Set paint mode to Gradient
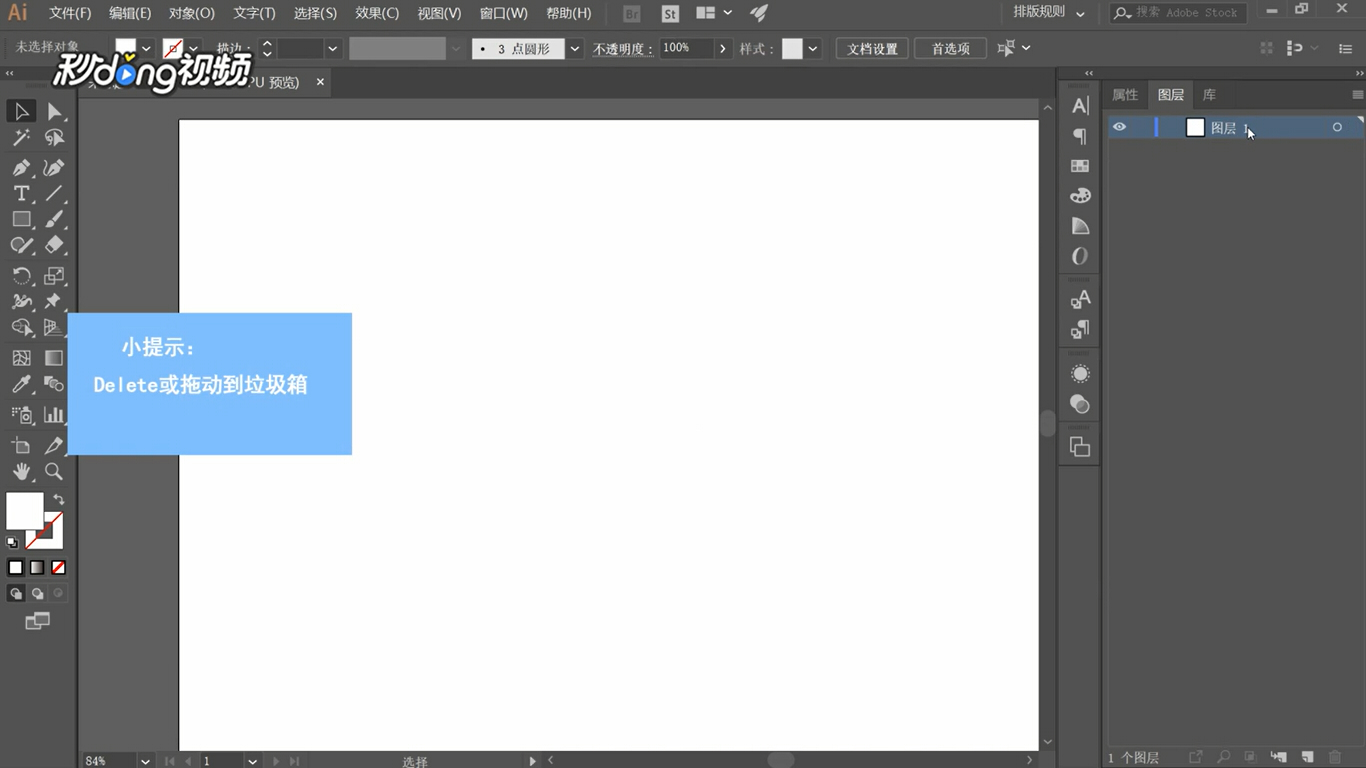 [37, 567]
